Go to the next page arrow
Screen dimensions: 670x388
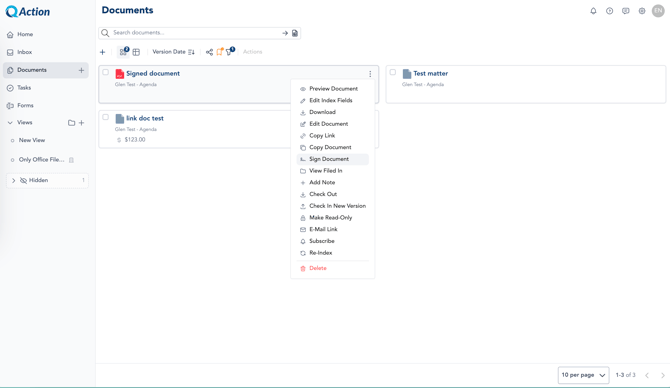tap(663, 375)
